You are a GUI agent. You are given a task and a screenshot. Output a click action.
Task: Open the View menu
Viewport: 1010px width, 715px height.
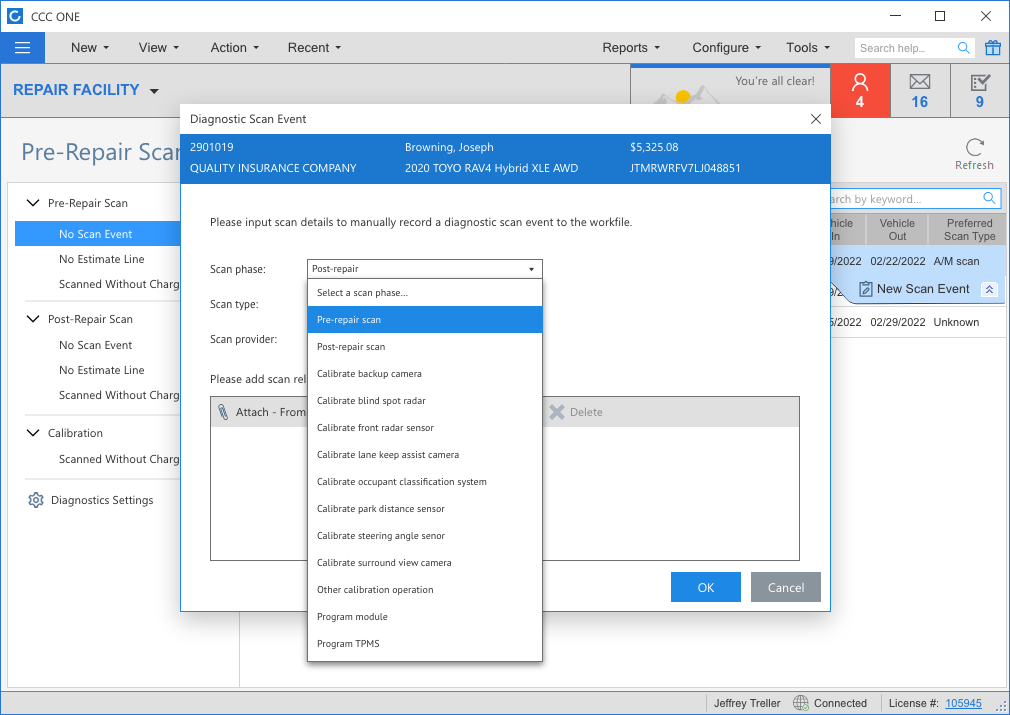coord(159,48)
